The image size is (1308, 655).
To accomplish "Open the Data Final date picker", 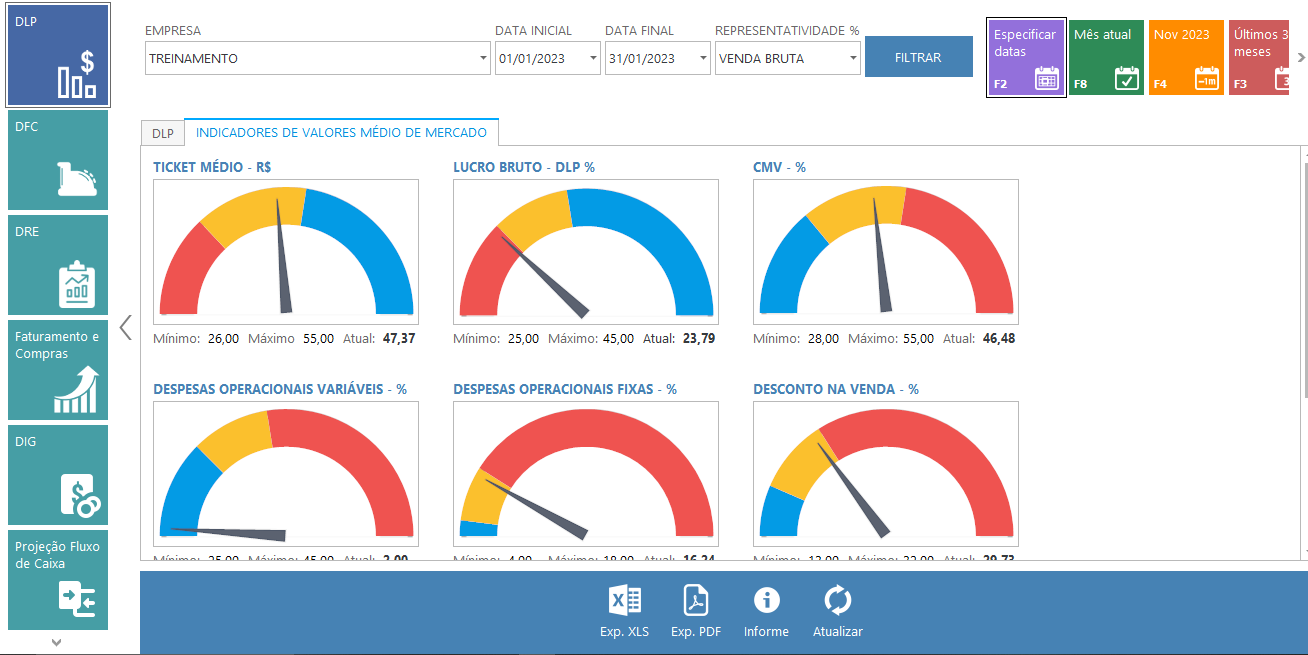I will 703,59.
